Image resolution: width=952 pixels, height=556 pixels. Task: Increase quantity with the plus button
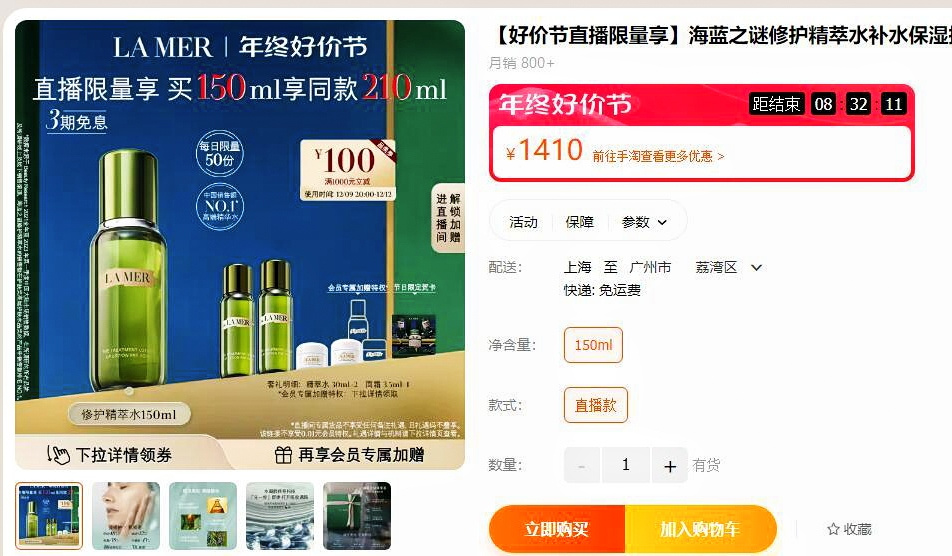pyautogui.click(x=670, y=466)
